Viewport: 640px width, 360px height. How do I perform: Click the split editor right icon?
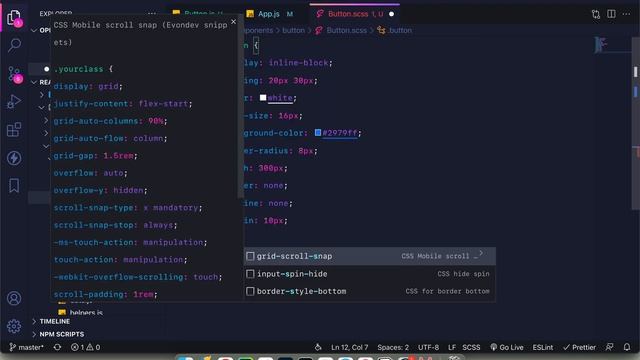(x=611, y=14)
